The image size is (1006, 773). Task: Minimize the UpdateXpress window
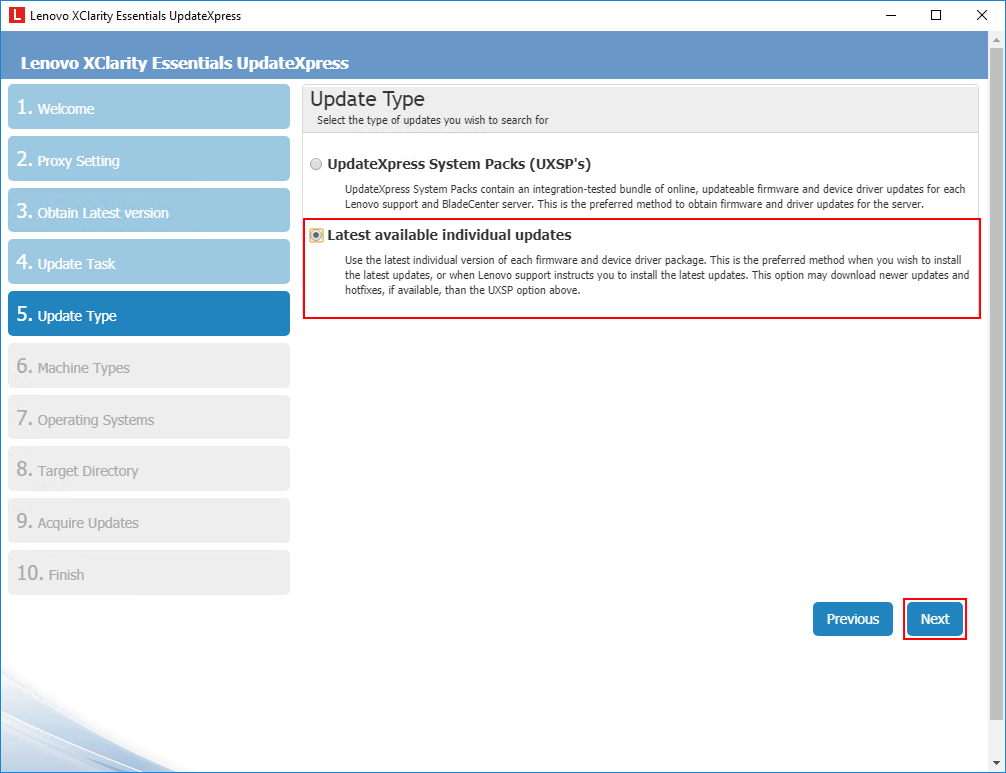(891, 15)
